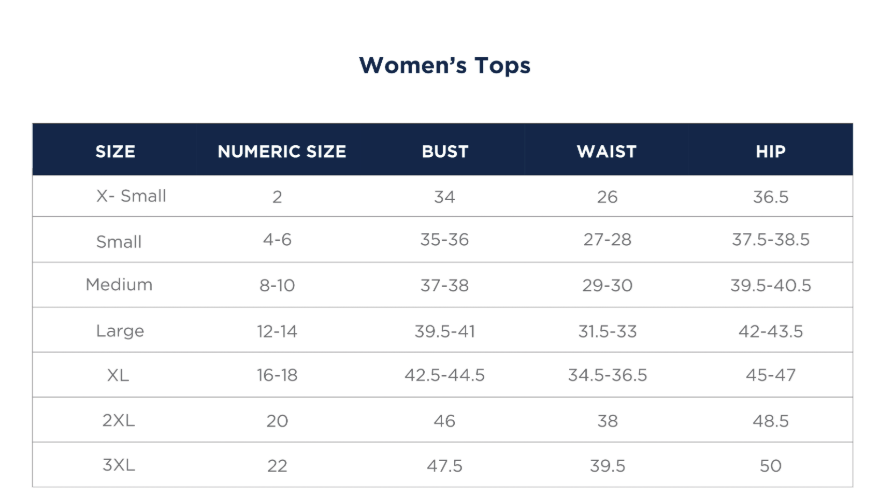Screen dimensions: 878x503
Task: Click waist value 34.5-36.5 cell
Action: 607,376
